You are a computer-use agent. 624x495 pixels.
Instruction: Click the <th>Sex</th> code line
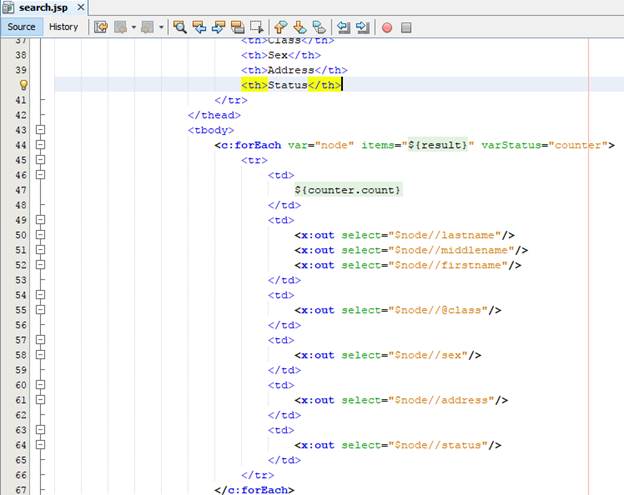click(281, 55)
